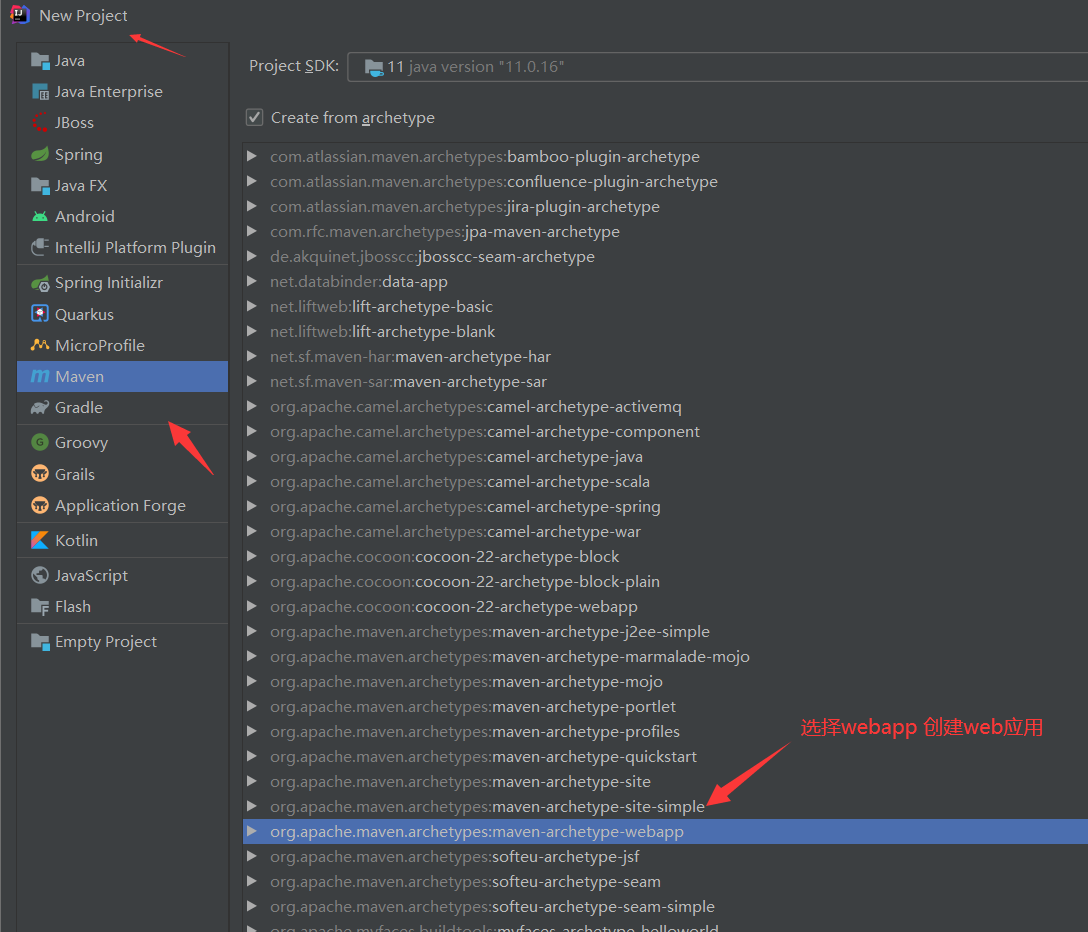Click the Gradle elephant icon

coord(40,407)
